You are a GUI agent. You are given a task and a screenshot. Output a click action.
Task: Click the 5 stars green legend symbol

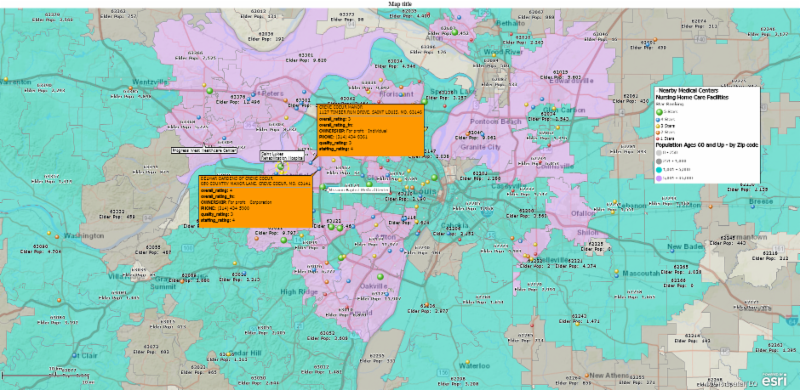pos(660,111)
